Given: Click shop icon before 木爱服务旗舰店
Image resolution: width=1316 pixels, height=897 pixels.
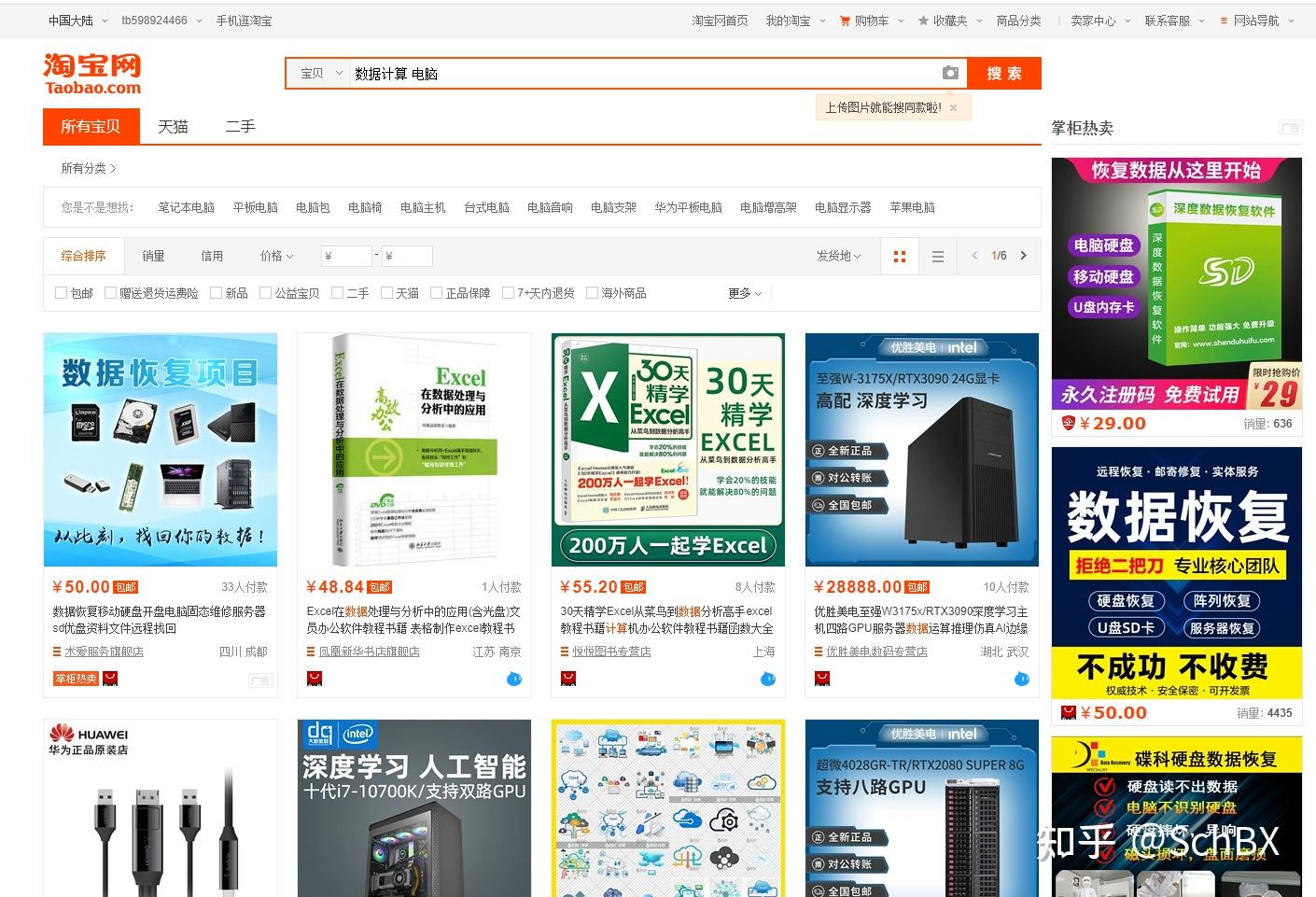Looking at the screenshot, I should click(57, 652).
